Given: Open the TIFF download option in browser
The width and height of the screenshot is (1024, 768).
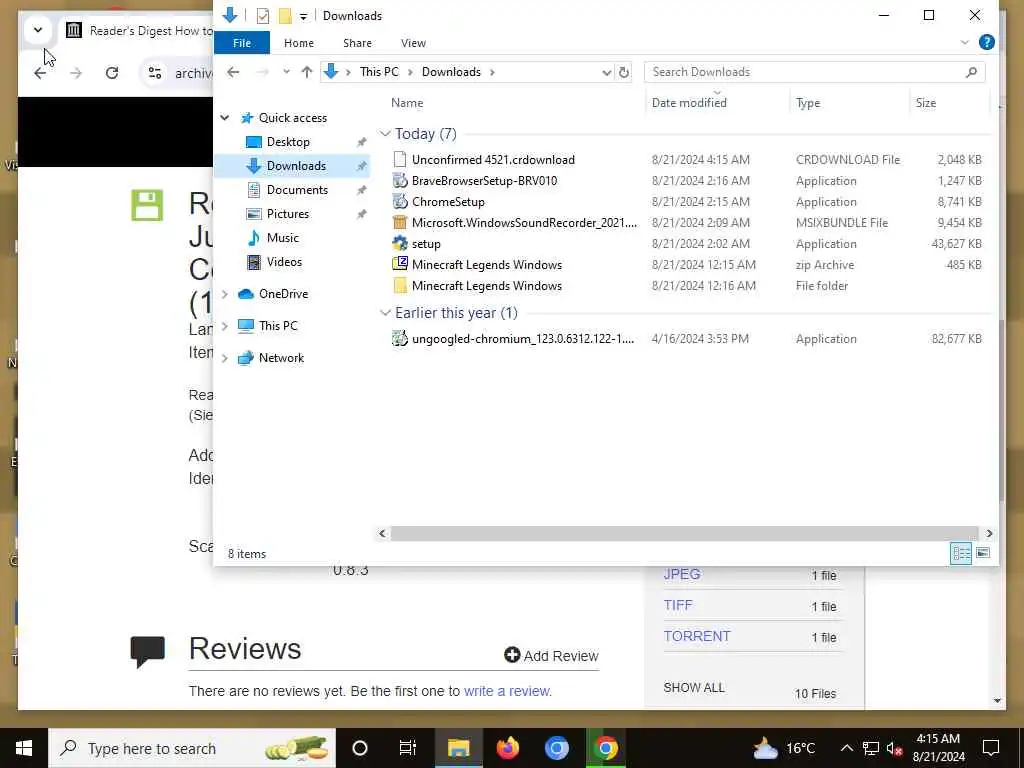Looking at the screenshot, I should click(678, 605).
